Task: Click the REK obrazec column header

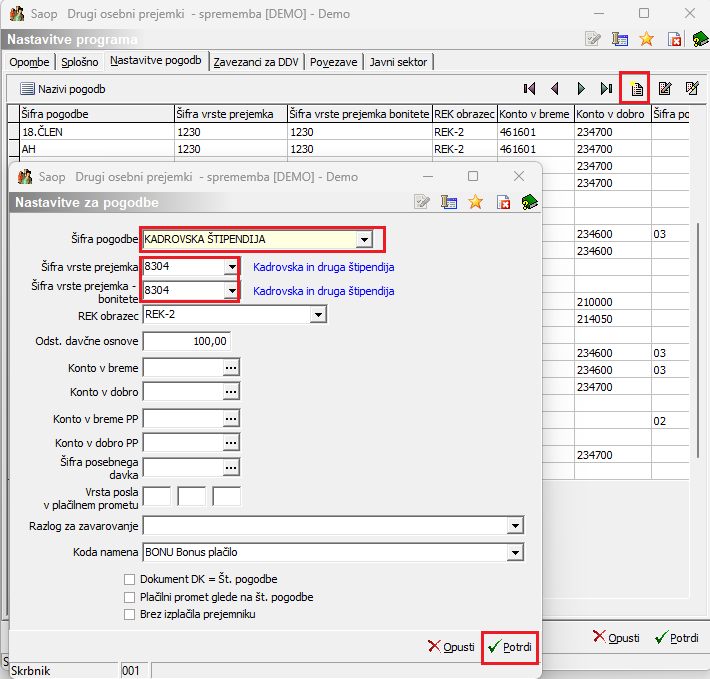Action: tap(465, 114)
